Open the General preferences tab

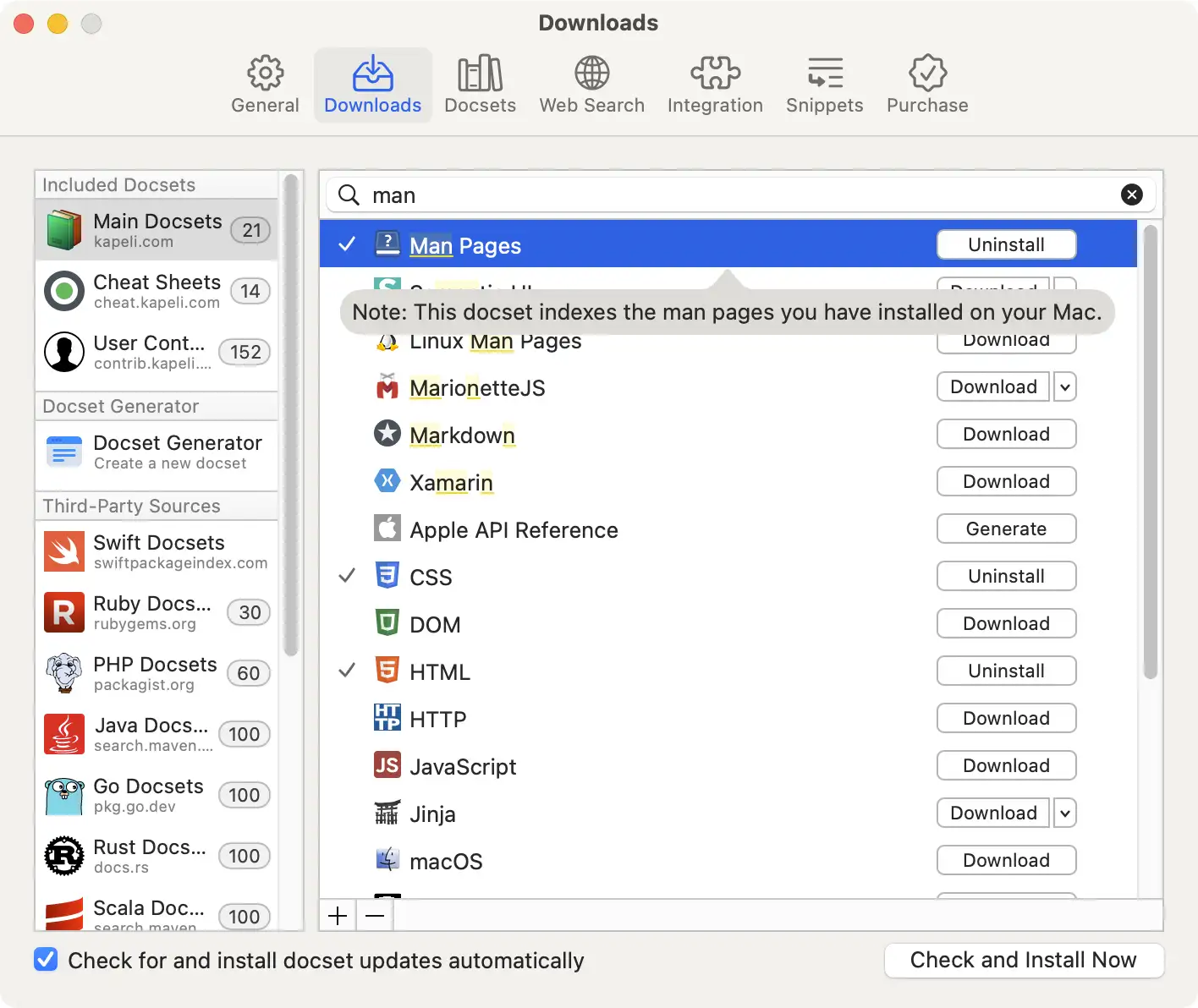coord(265,85)
